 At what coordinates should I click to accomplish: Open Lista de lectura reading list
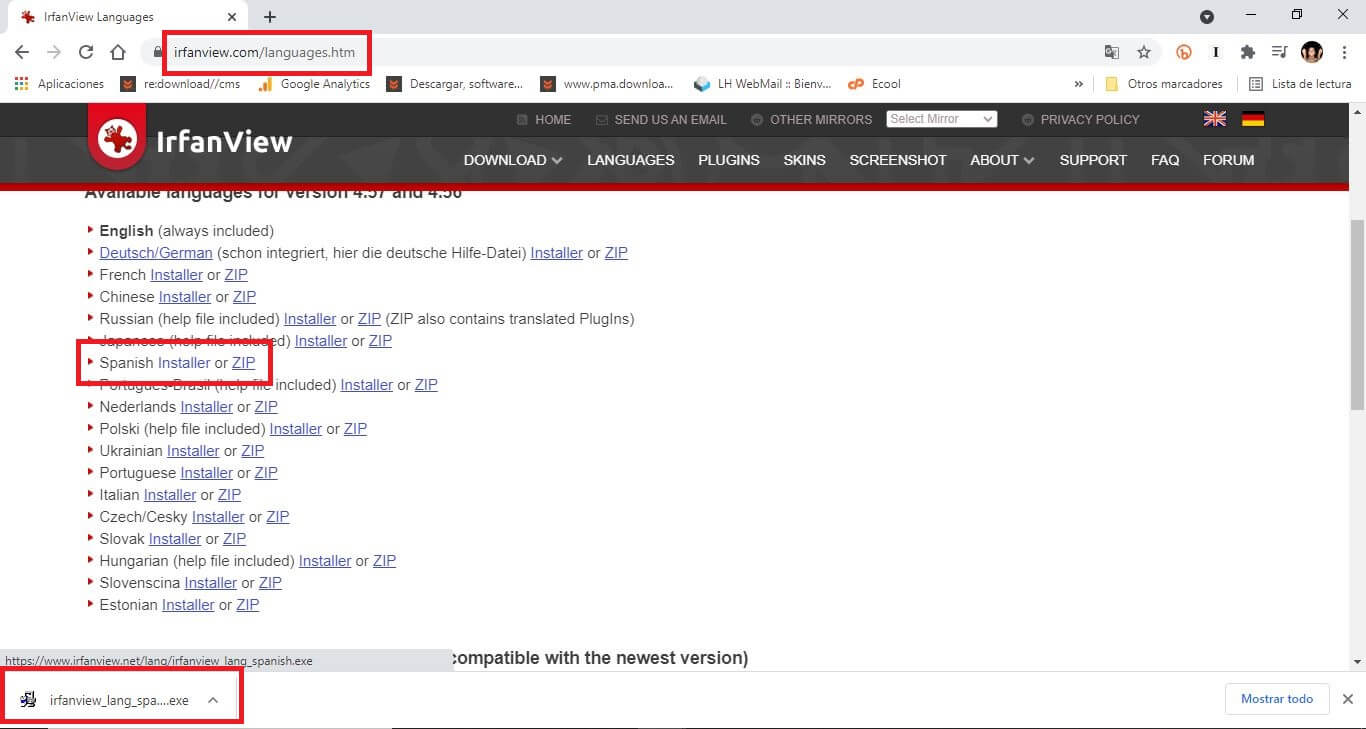tap(1301, 84)
